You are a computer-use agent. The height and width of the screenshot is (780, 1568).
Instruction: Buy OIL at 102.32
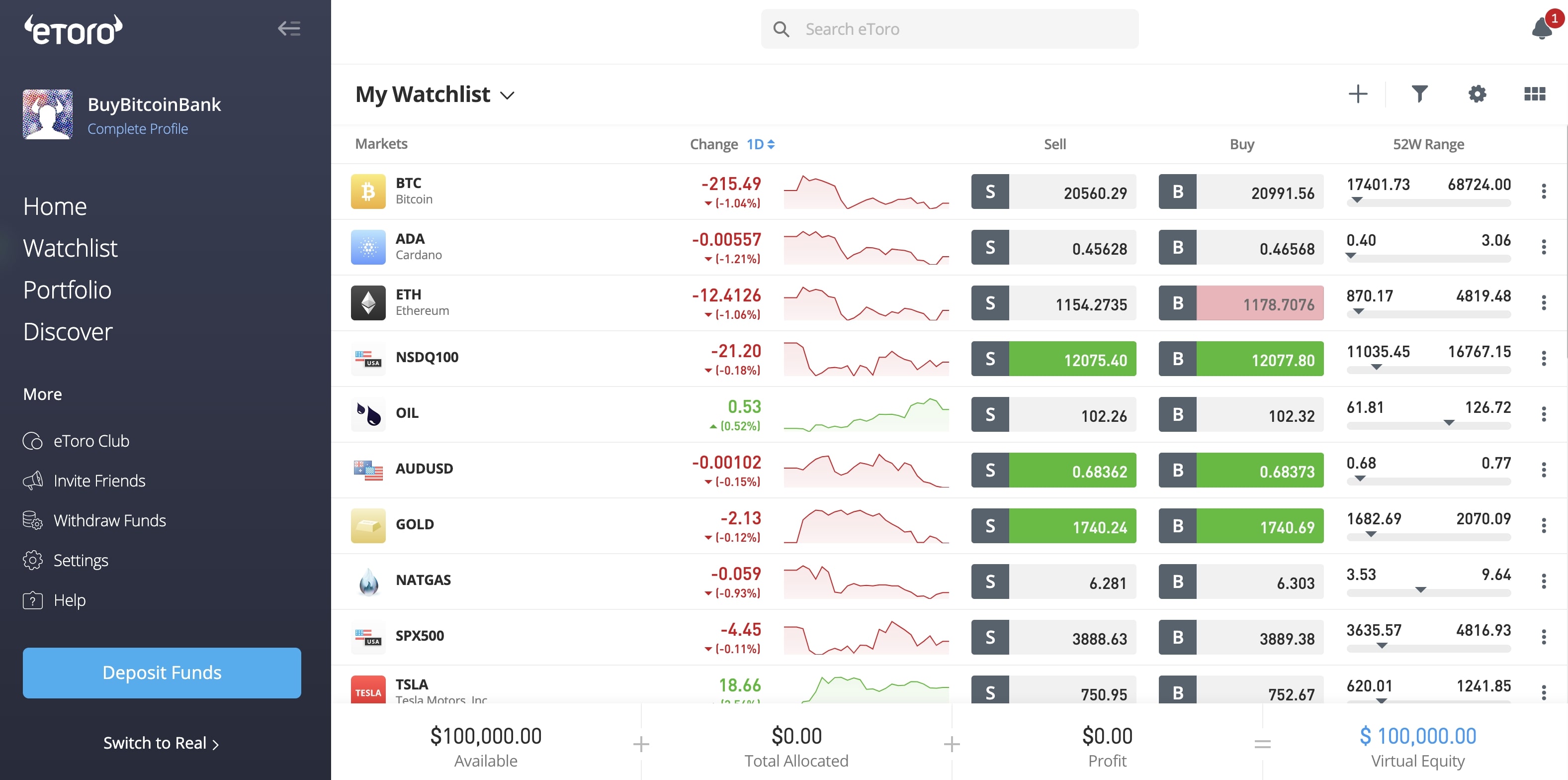pyautogui.click(x=1241, y=414)
